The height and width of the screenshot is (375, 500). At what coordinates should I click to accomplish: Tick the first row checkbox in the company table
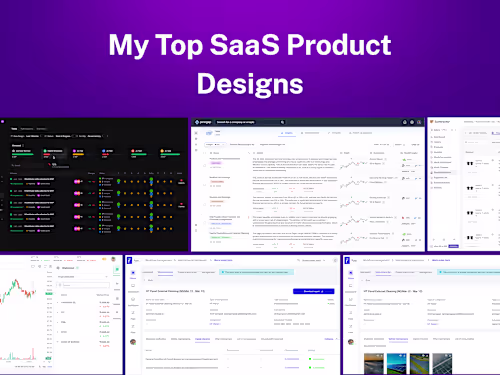coord(205,165)
